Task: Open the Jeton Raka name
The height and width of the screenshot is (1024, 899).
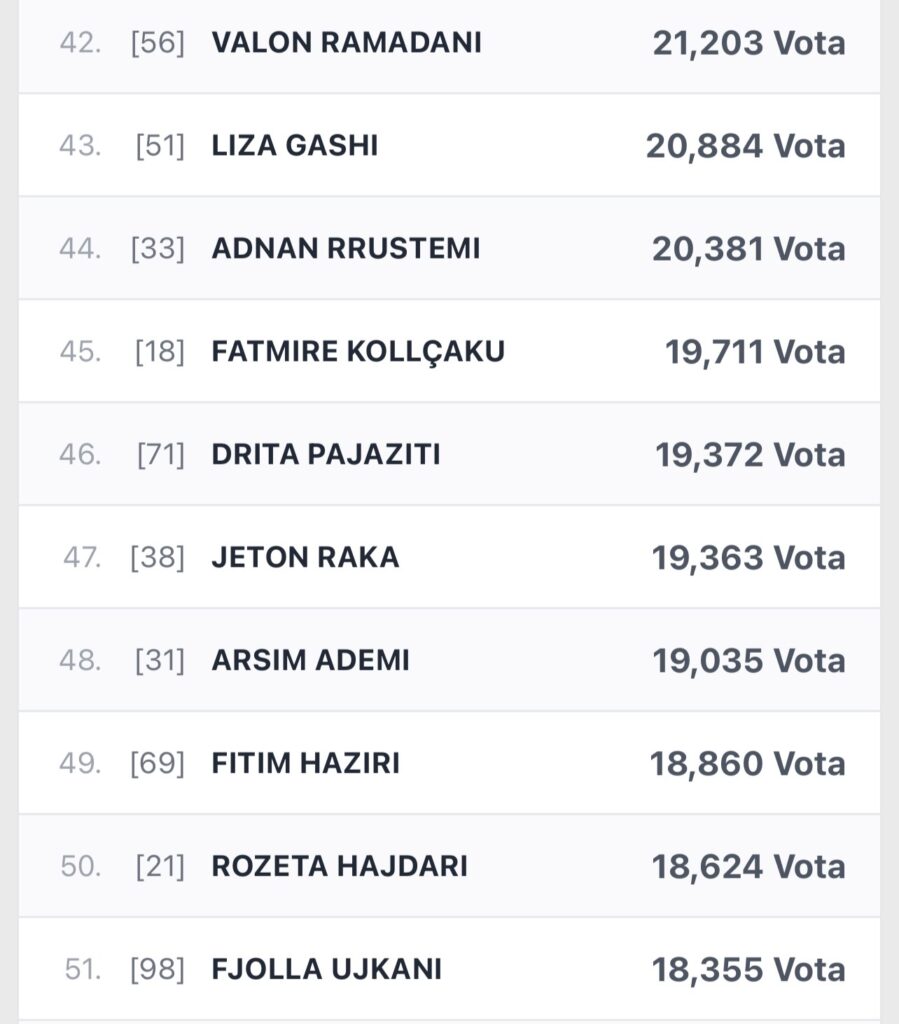Action: click(x=305, y=558)
